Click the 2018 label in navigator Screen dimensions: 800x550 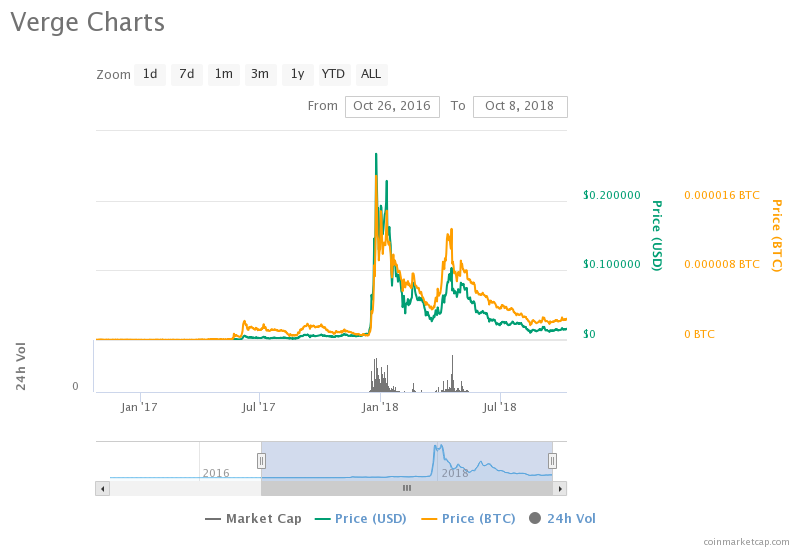[x=455, y=473]
